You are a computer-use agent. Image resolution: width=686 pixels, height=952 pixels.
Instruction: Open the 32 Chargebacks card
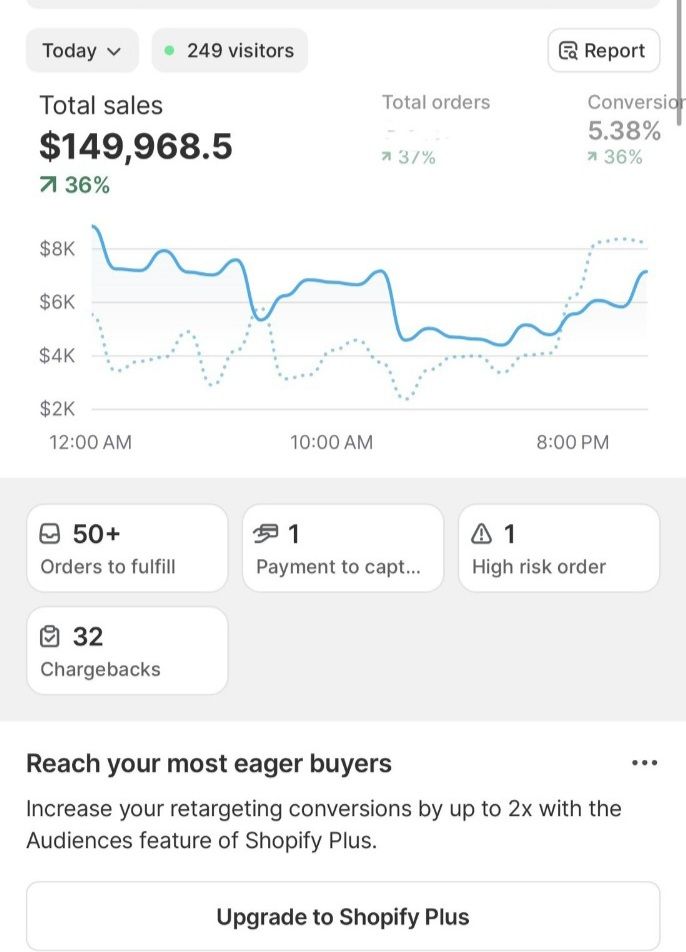127,650
